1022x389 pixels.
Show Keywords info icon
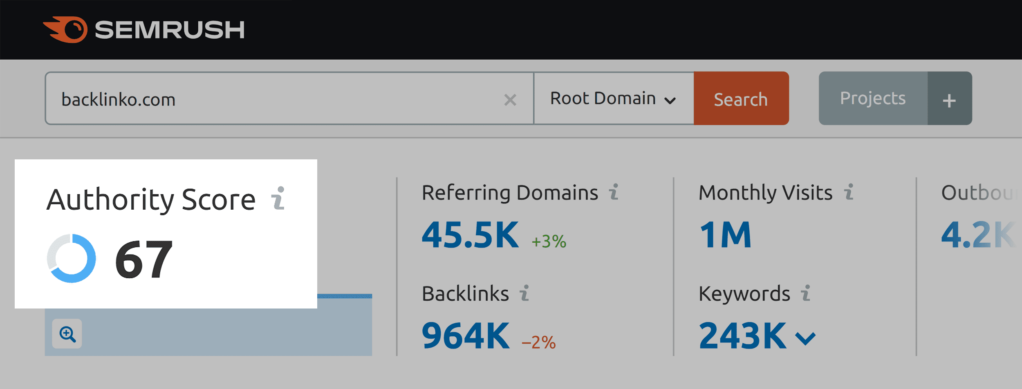[x=806, y=294]
